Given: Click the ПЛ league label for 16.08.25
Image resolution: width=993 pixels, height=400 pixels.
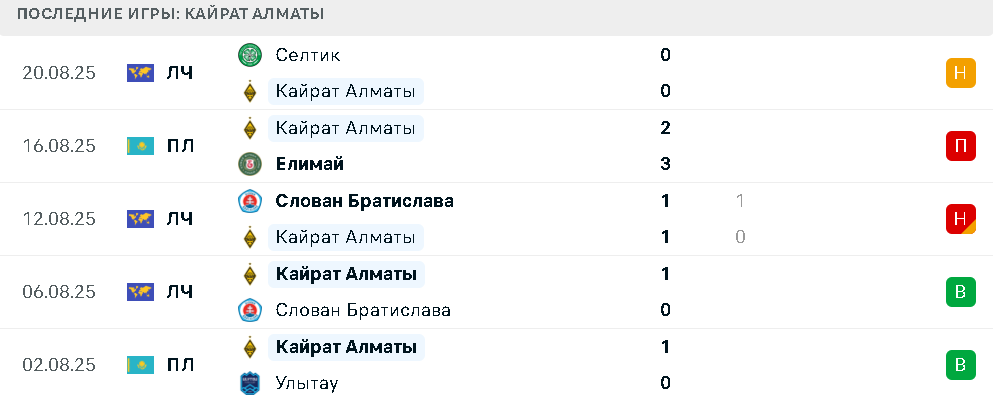Looking at the screenshot, I should [180, 146].
